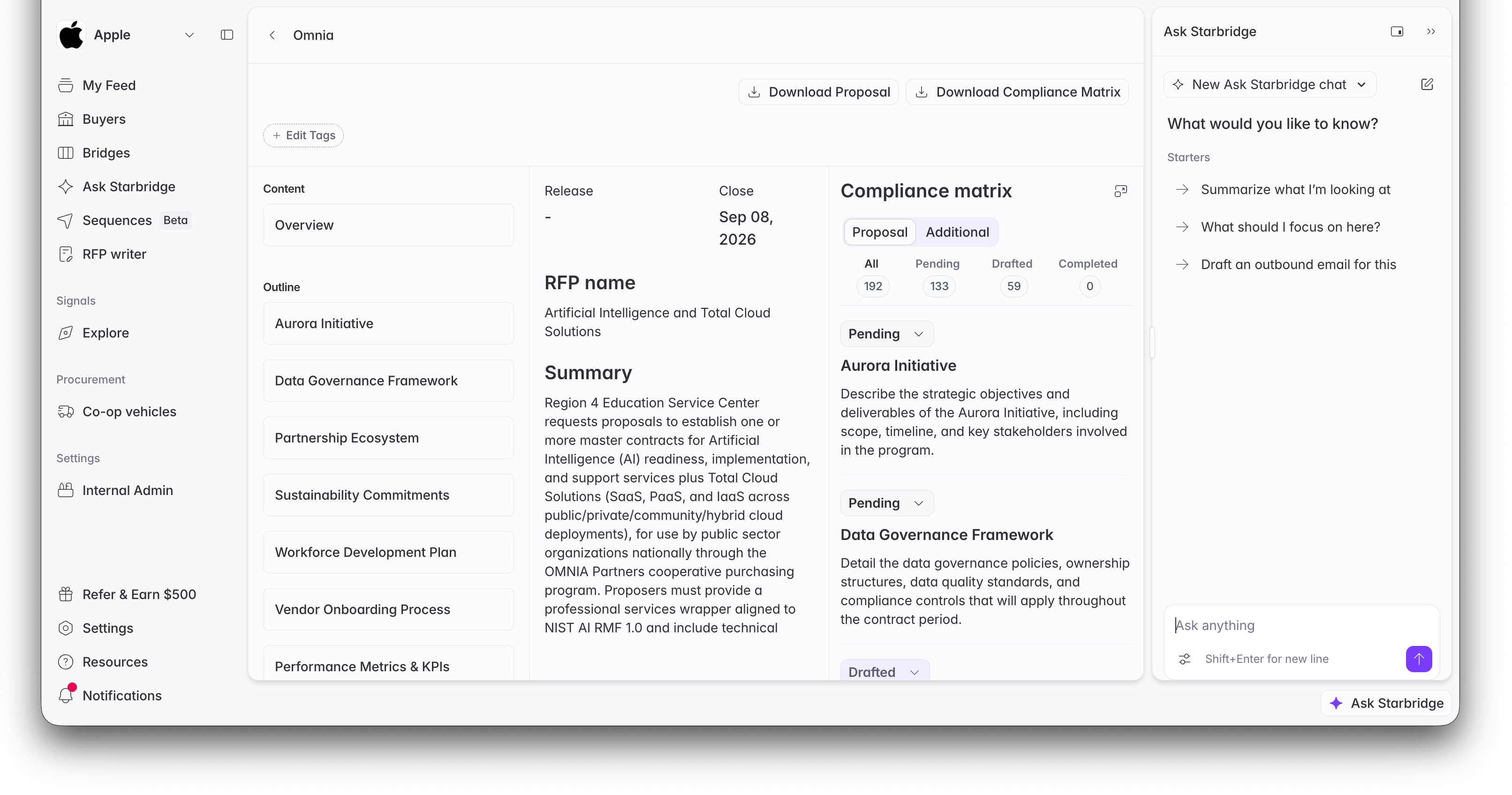The width and height of the screenshot is (1512, 795).
Task: Click Download Proposal
Action: [818, 92]
